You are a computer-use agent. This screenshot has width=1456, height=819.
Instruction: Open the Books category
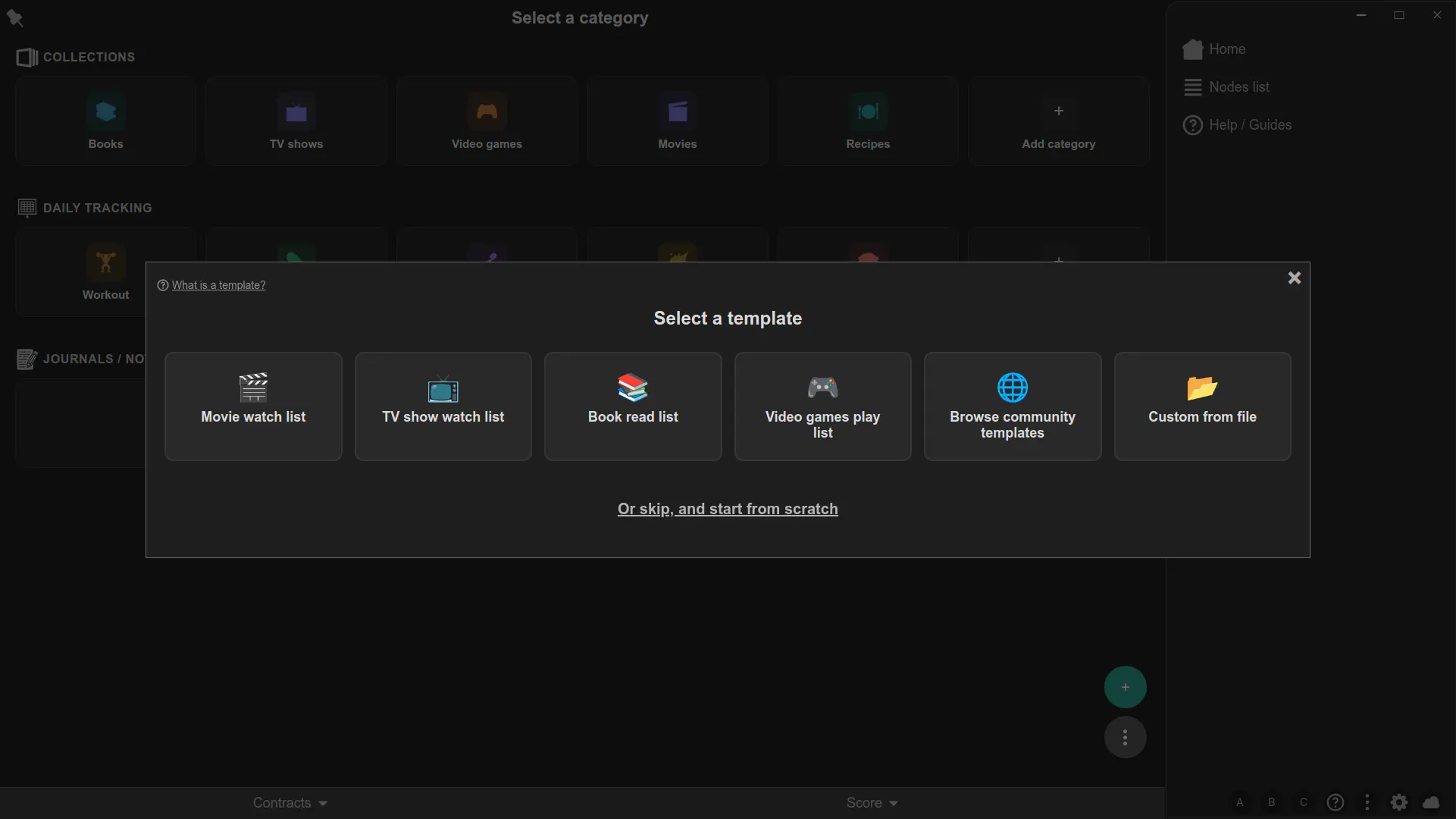pyautogui.click(x=105, y=121)
